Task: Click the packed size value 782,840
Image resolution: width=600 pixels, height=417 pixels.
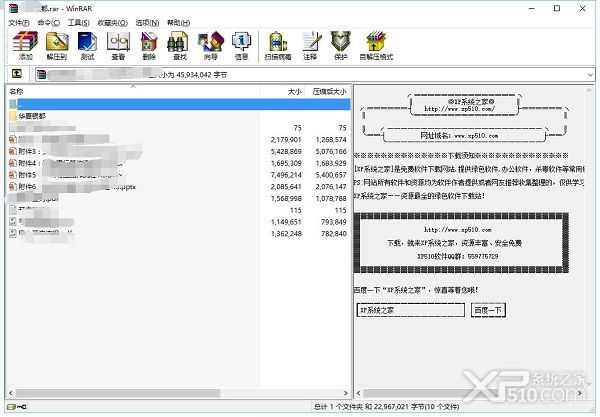Action: [x=334, y=234]
